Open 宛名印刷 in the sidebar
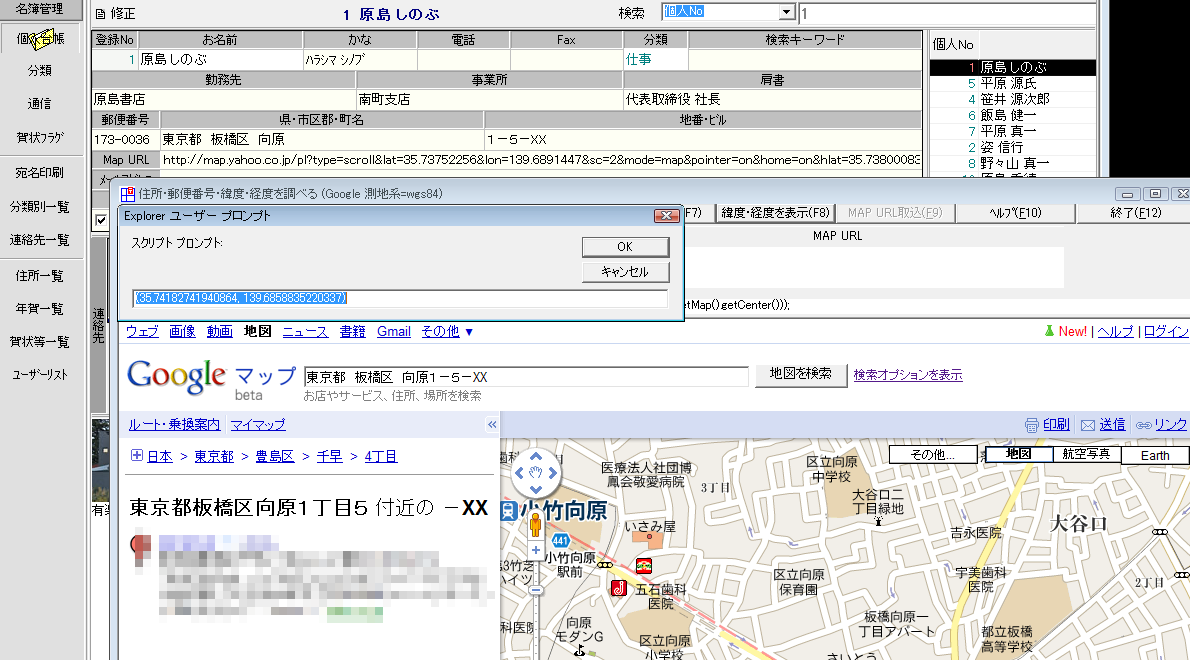This screenshot has width=1190, height=660. tap(40, 173)
